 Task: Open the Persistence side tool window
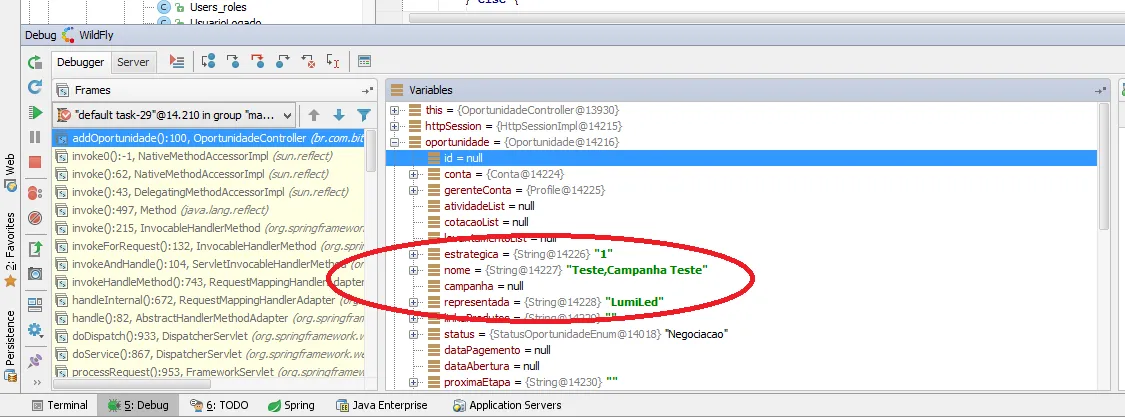click(x=10, y=346)
